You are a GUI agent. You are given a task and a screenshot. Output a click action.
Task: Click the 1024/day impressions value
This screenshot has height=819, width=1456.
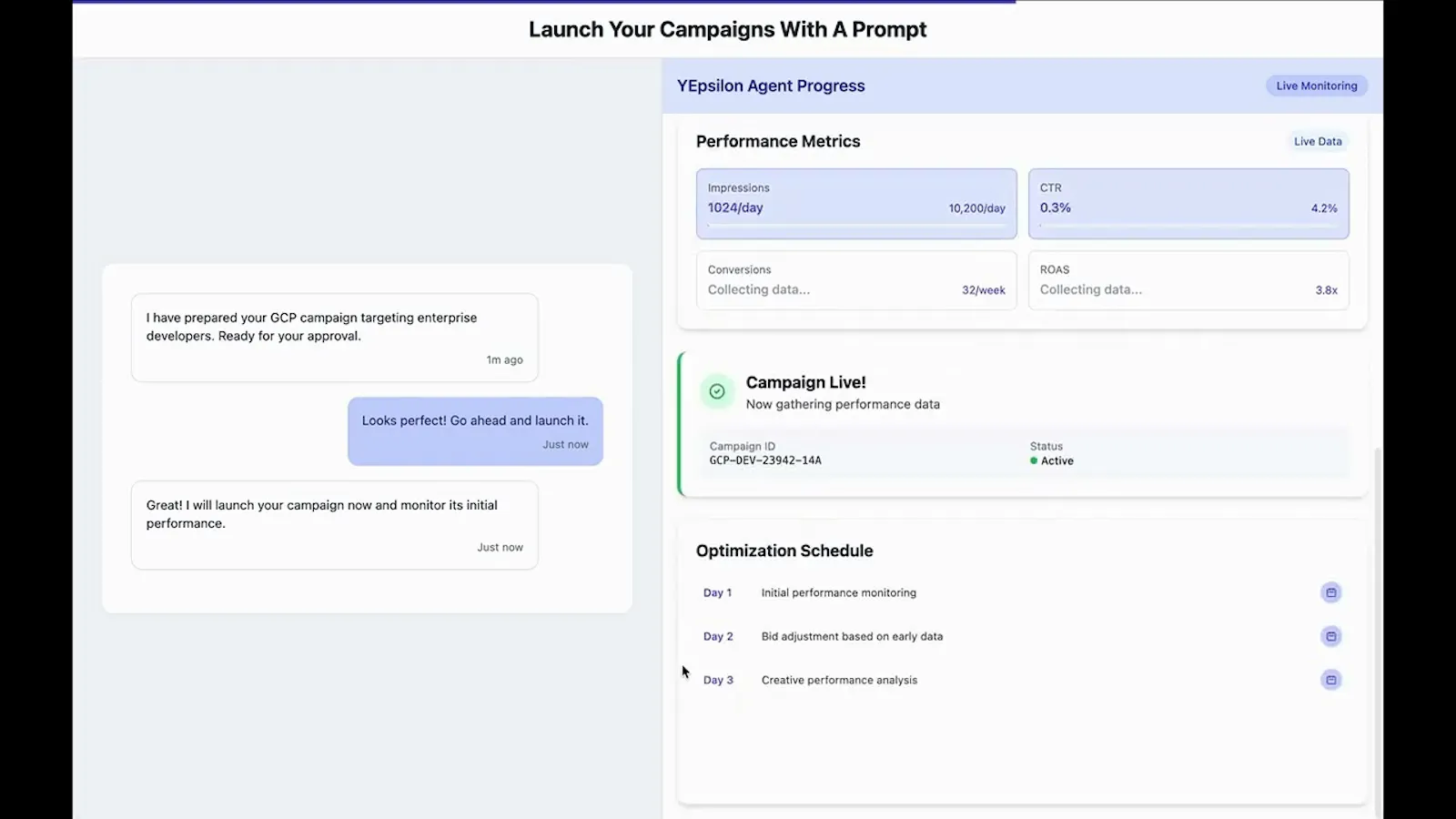[735, 207]
